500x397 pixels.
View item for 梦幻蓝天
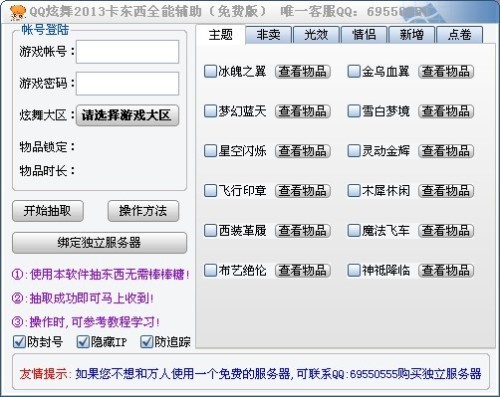303,111
